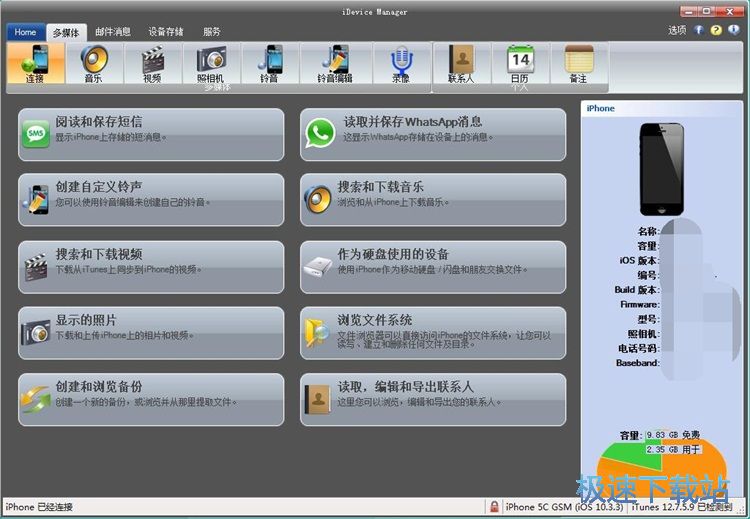
Task: Click the 创建和浏览备份 button
Action: [x=151, y=399]
